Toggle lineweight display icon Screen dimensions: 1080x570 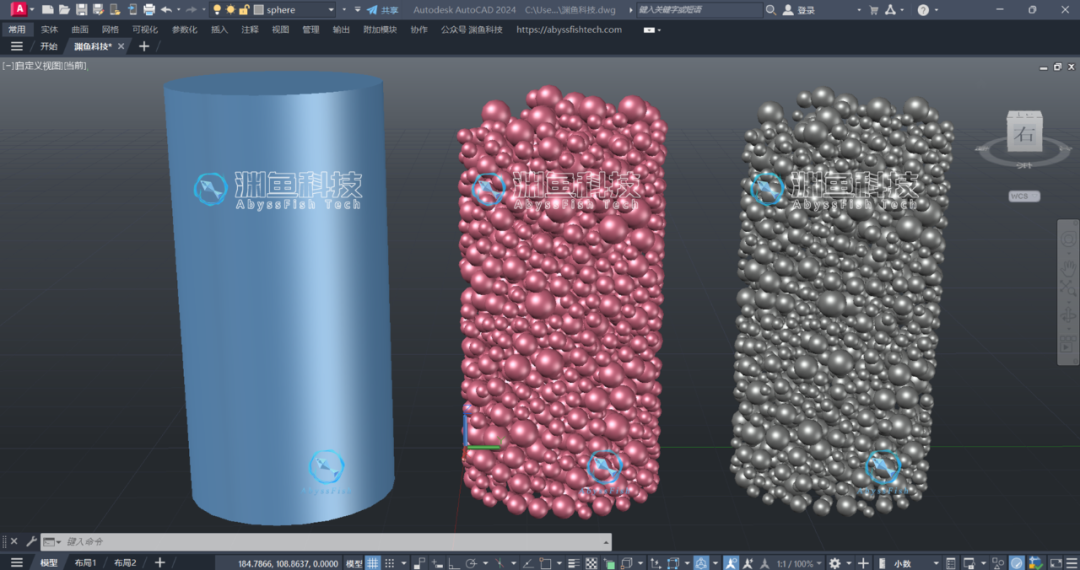[x=574, y=563]
